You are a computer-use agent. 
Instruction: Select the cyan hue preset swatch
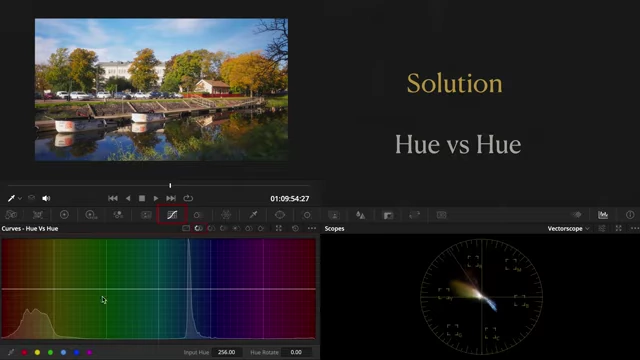pyautogui.click(x=64, y=352)
